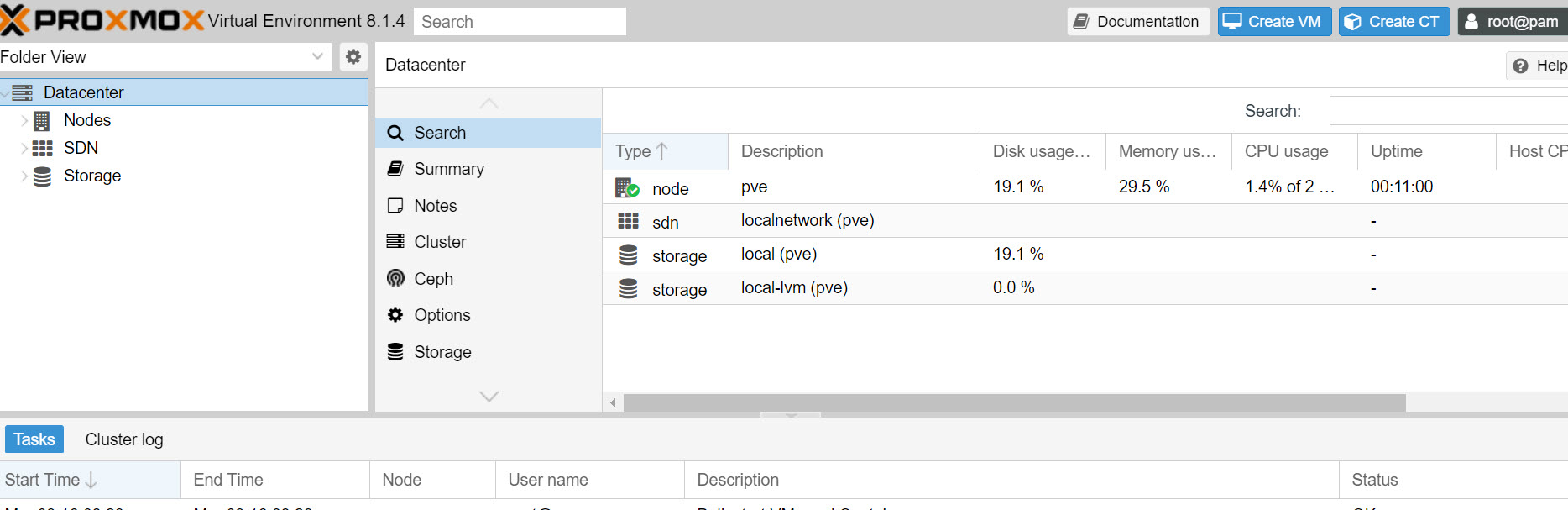Click the monitor icon on Create VM
Screen dimensions: 1568x510
[x=1232, y=22]
